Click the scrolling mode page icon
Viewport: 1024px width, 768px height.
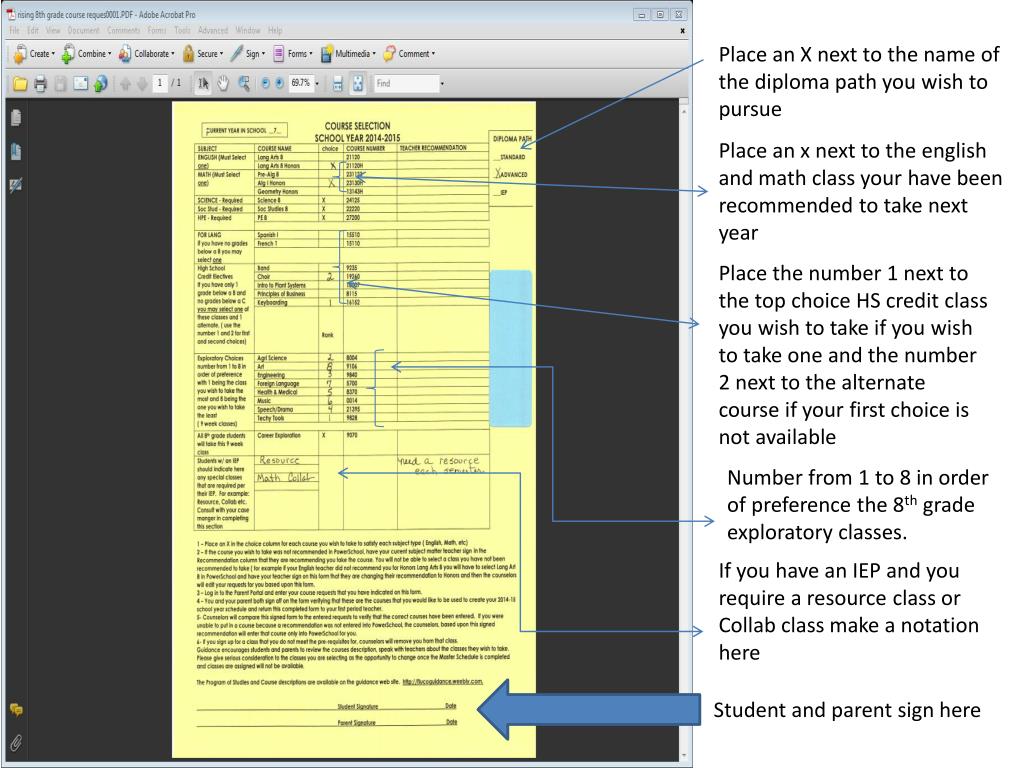pyautogui.click(x=338, y=84)
